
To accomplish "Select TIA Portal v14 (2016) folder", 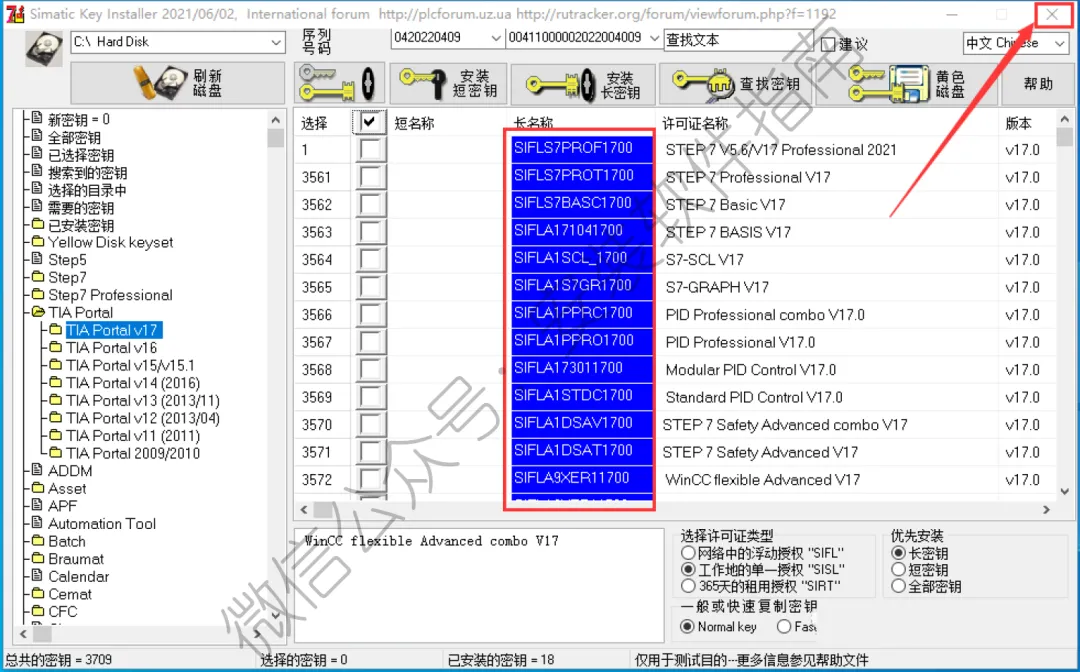I will click(133, 383).
